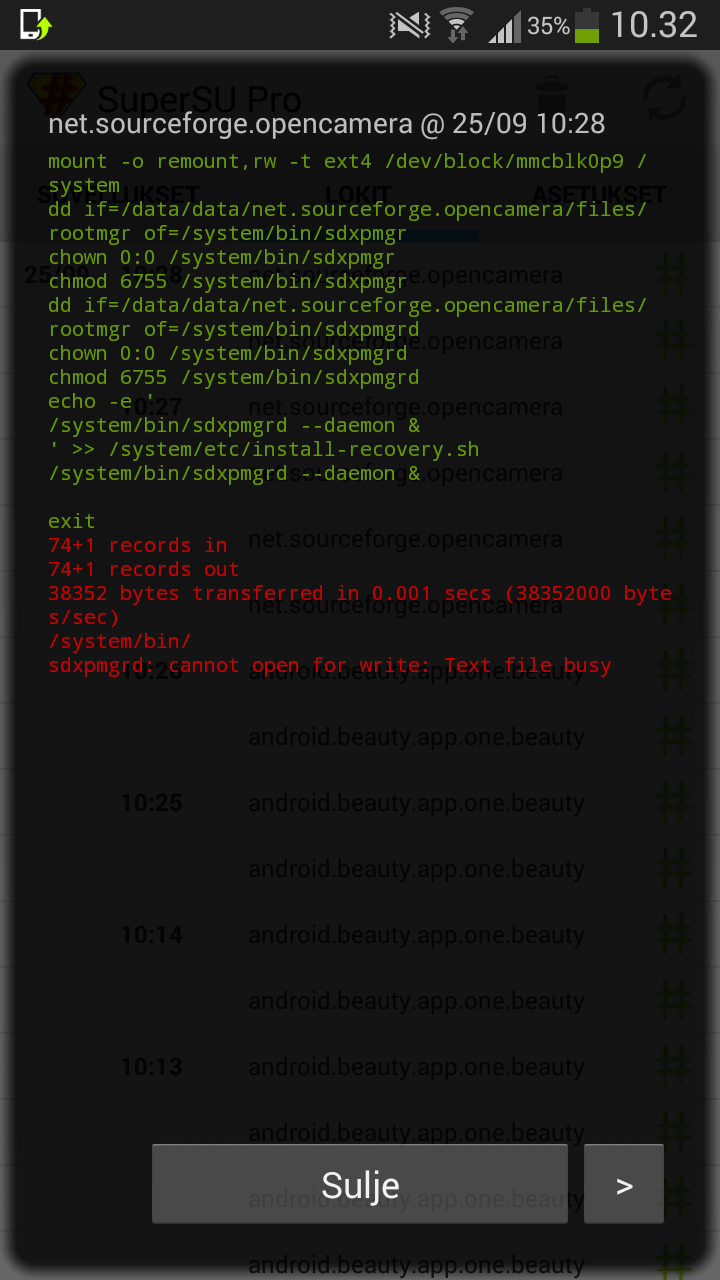The height and width of the screenshot is (1280, 720).
Task: Open the 10:14 android.beauty.app.one.beauty log entry
Action: click(360, 935)
